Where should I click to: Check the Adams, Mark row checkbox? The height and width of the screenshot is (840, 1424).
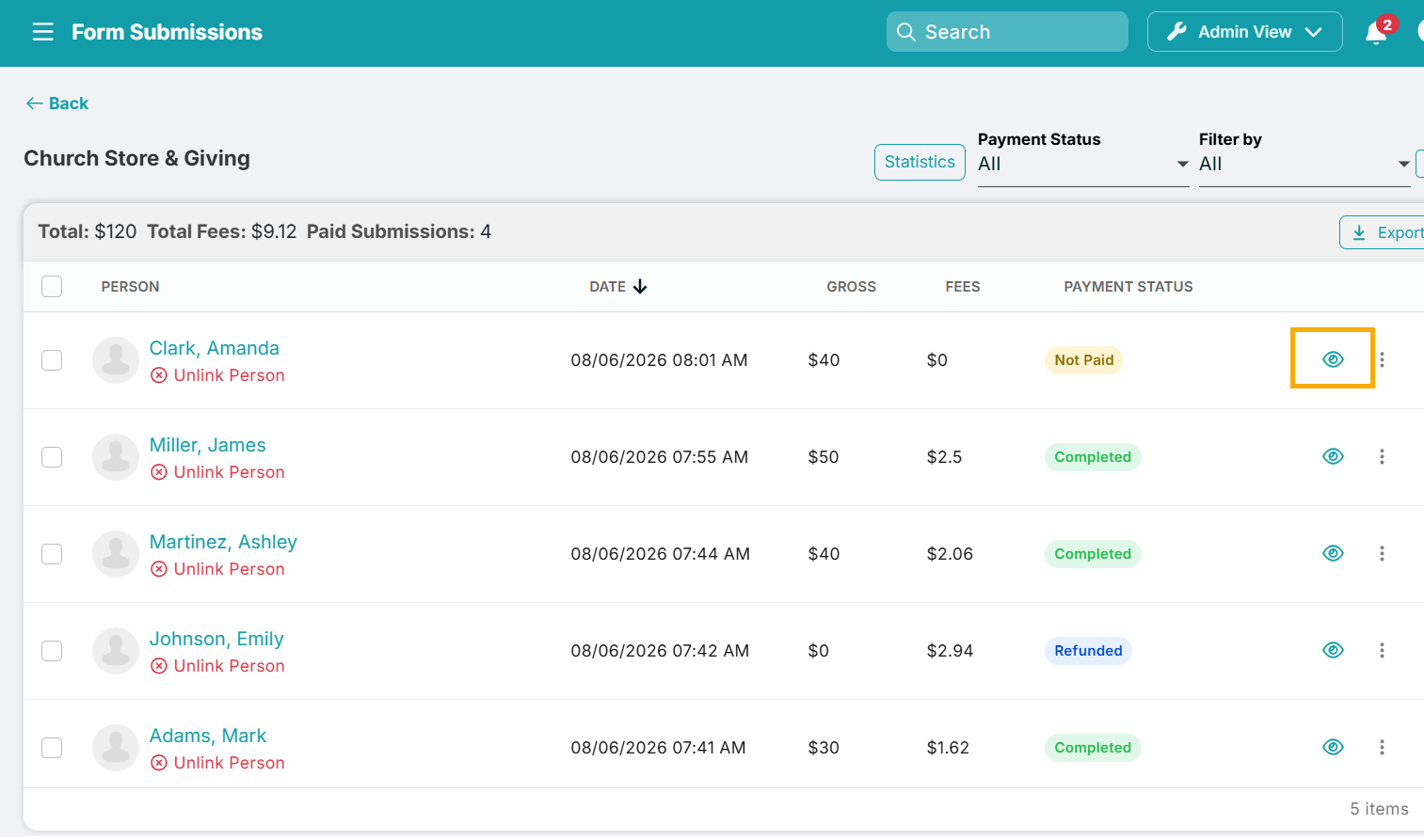[x=52, y=748]
